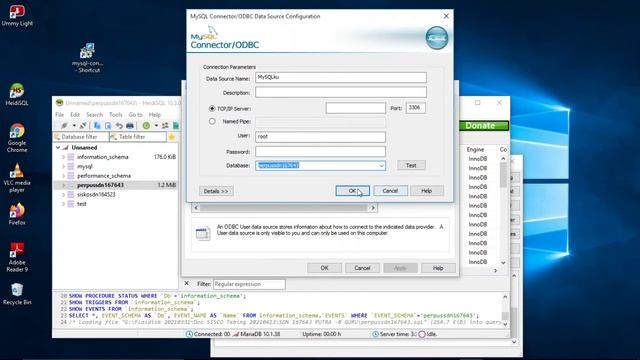
Task: Expand the mysql database node
Action: 64,167
